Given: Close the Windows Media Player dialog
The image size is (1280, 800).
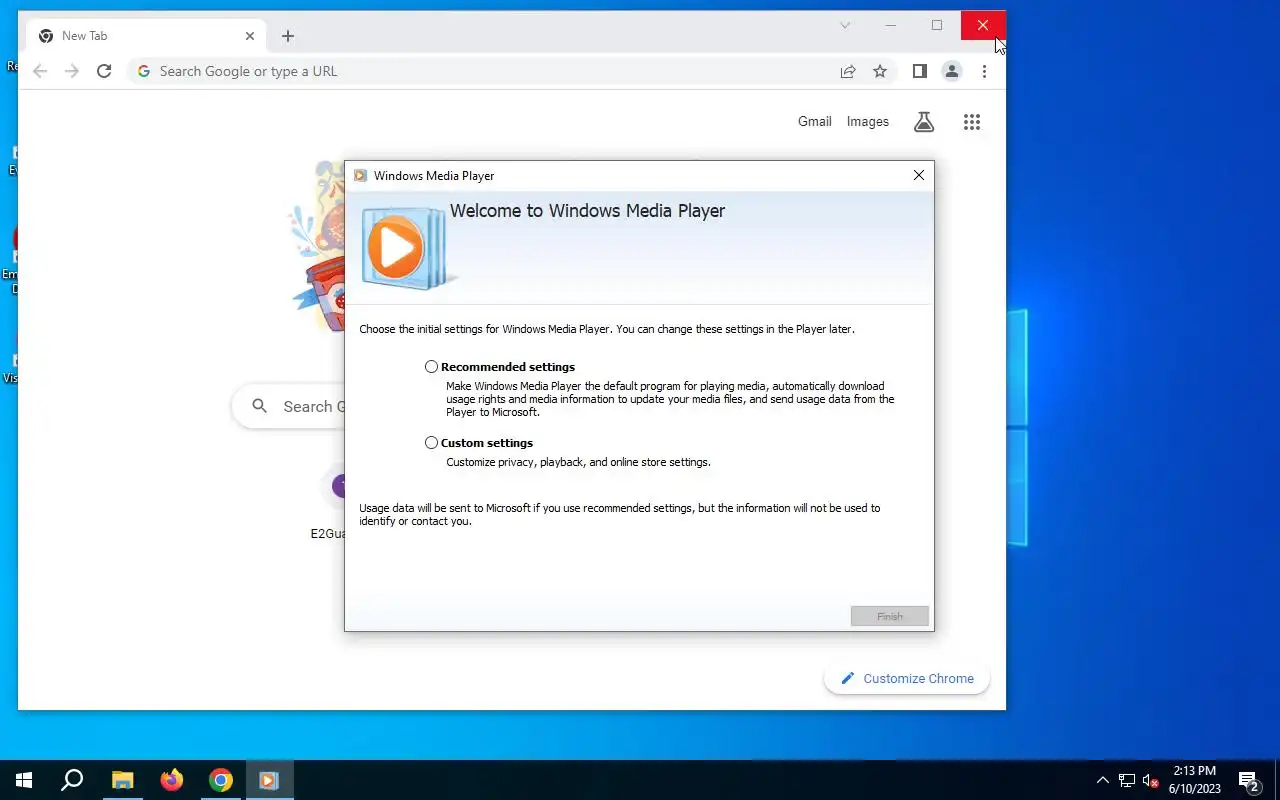Looking at the screenshot, I should coord(919,175).
